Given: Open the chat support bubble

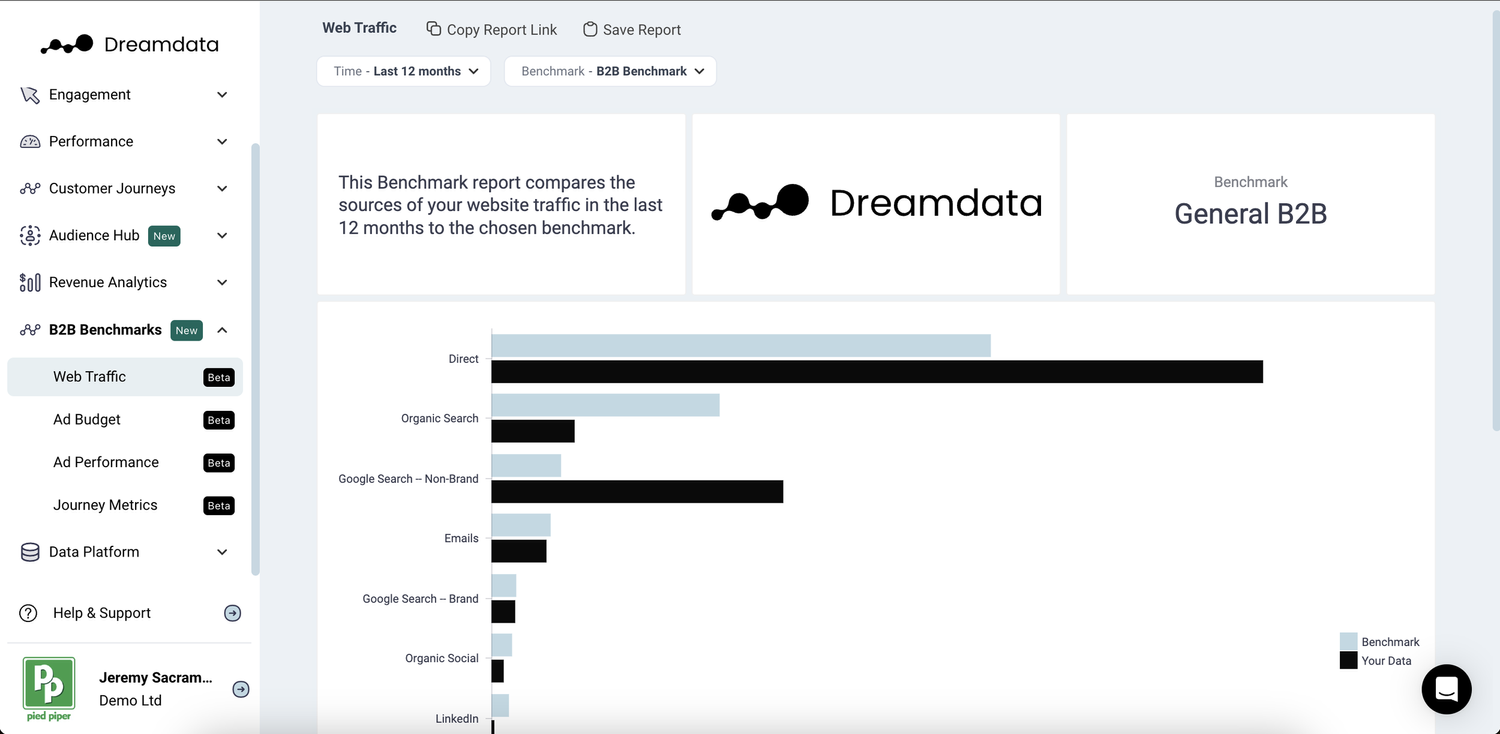Looking at the screenshot, I should pos(1446,689).
